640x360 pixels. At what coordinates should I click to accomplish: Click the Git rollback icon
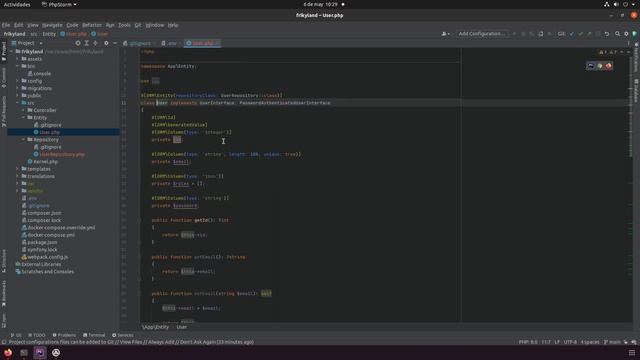click(607, 33)
